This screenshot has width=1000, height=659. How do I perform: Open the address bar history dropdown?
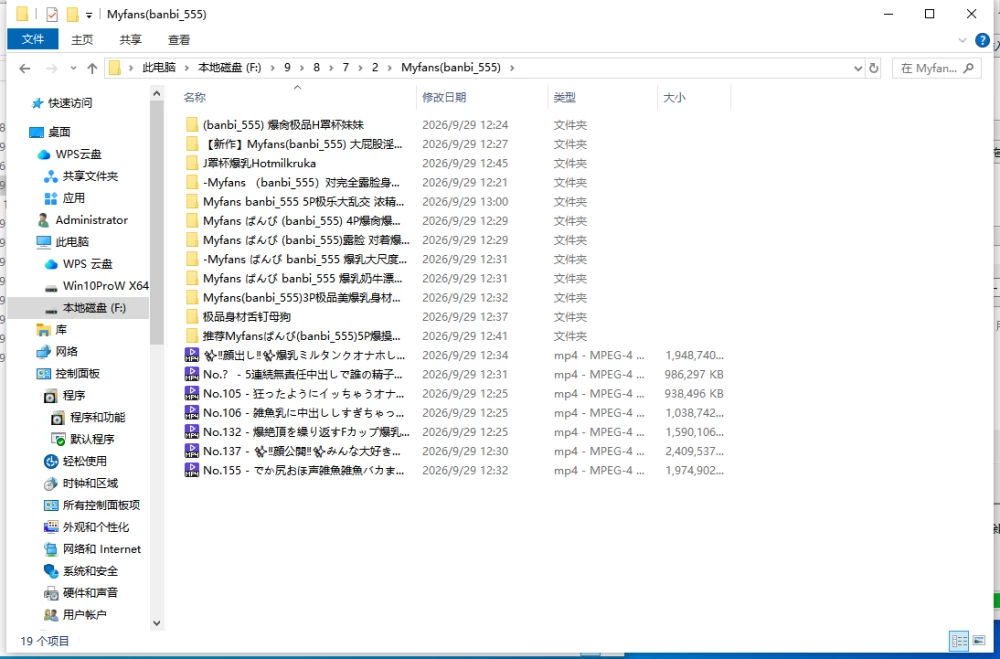[x=858, y=68]
